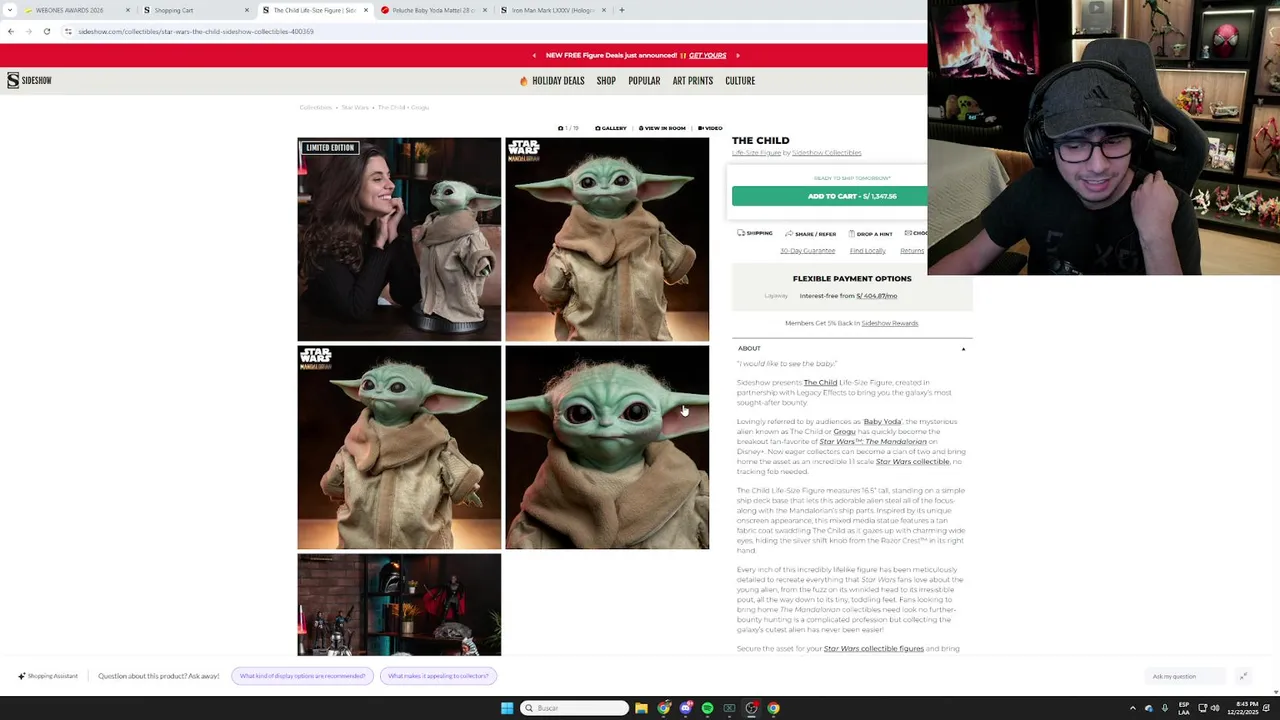This screenshot has width=1280, height=720.
Task: Close the WEBONES AWARDS 2026 tab
Action: click(x=128, y=10)
